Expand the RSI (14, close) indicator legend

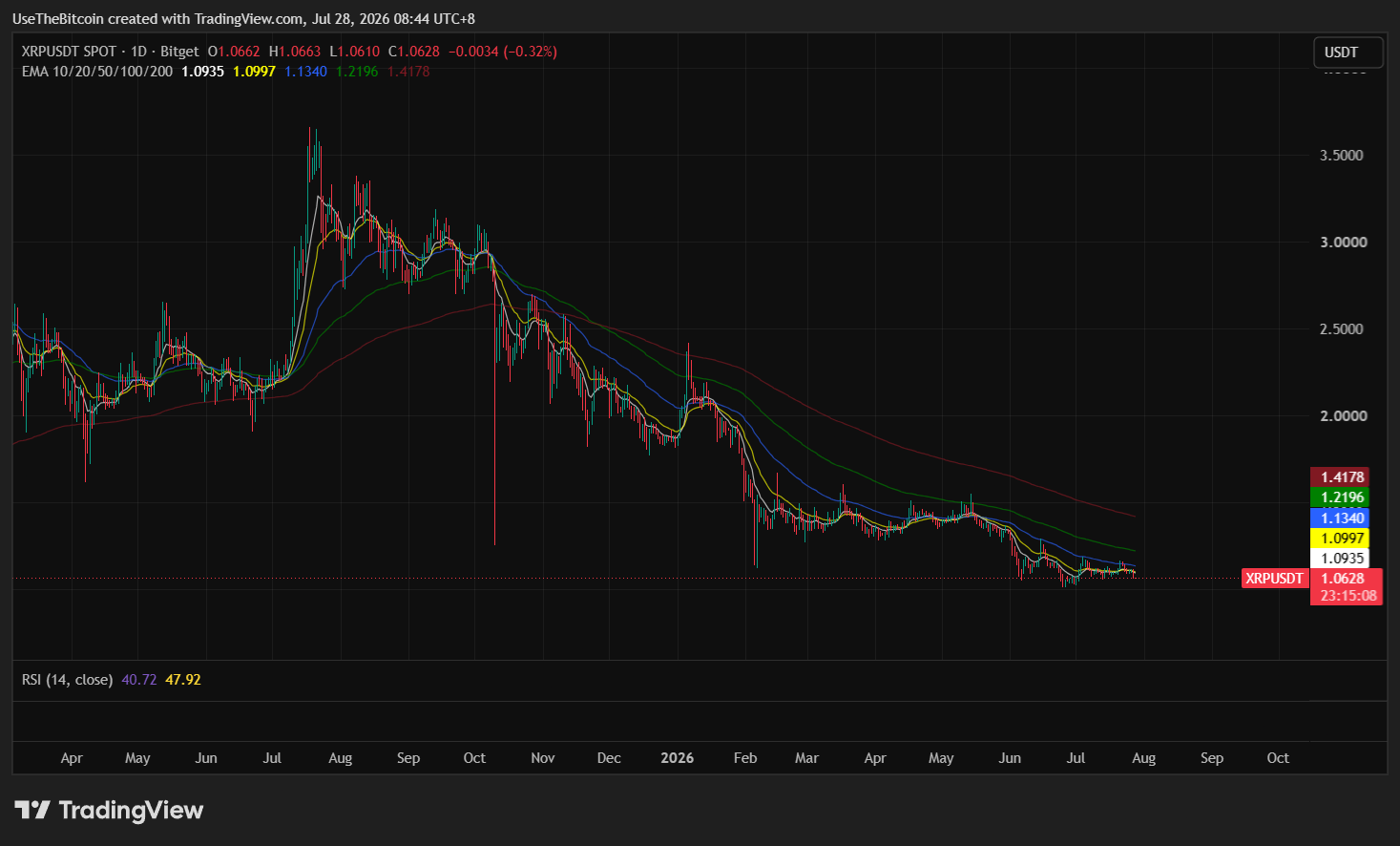(x=67, y=680)
